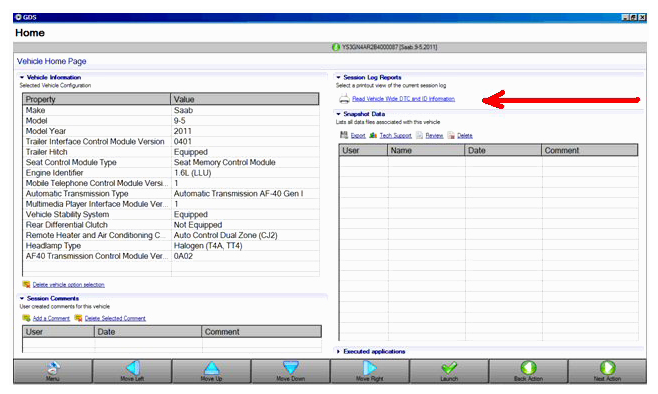Click the Export icon in Snapshot Data

click(x=344, y=135)
